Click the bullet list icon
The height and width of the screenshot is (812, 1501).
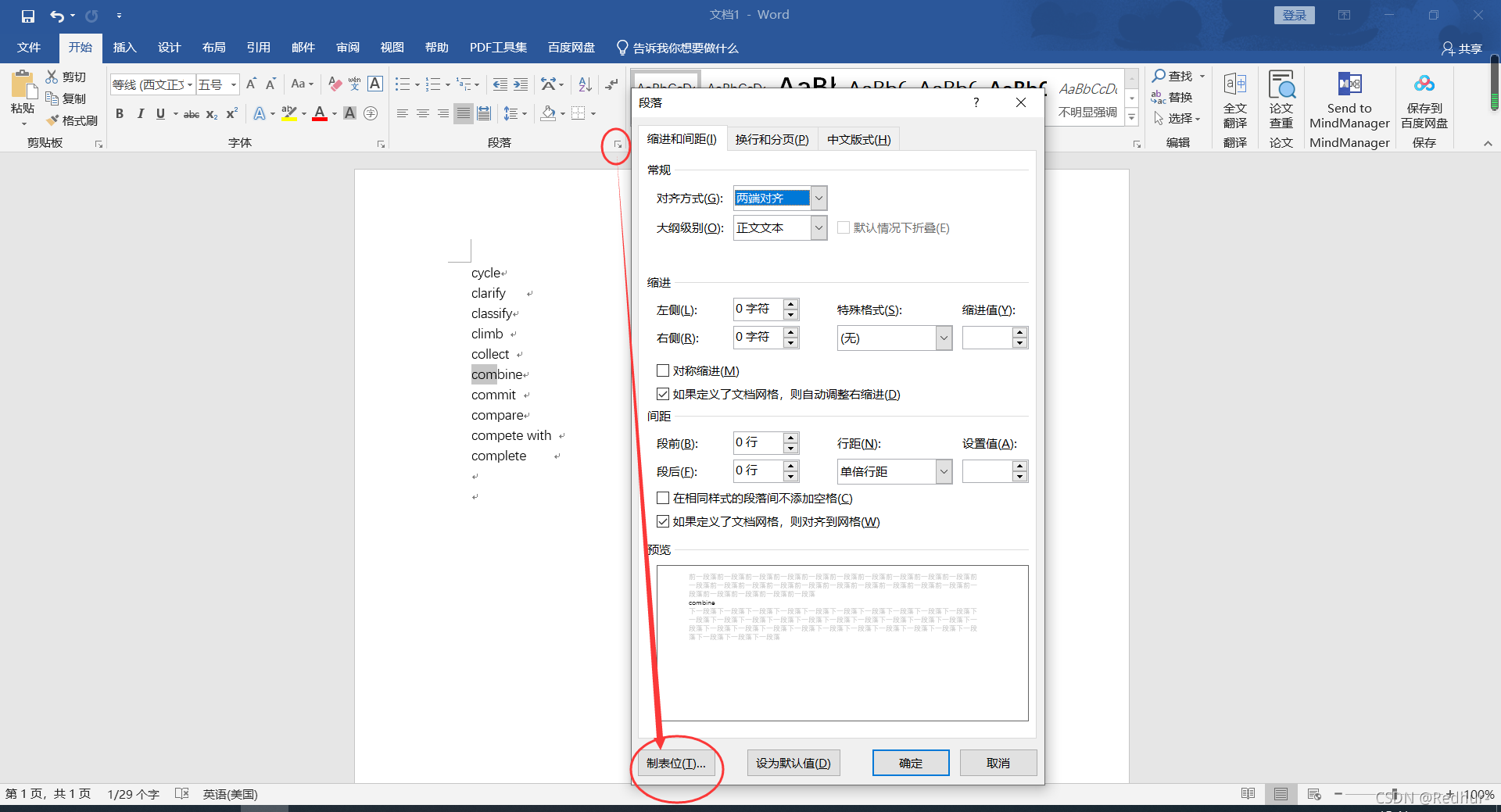click(x=402, y=84)
